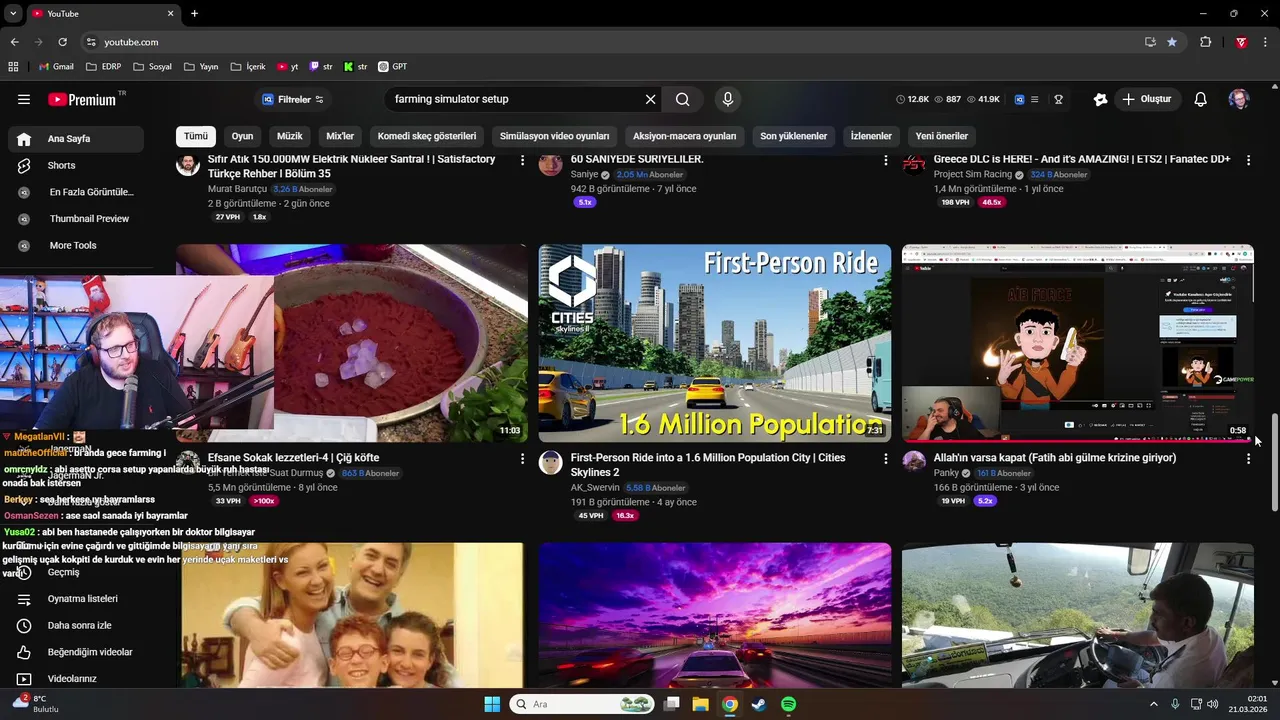
Task: Select the Oyun chip
Action: coord(242,136)
